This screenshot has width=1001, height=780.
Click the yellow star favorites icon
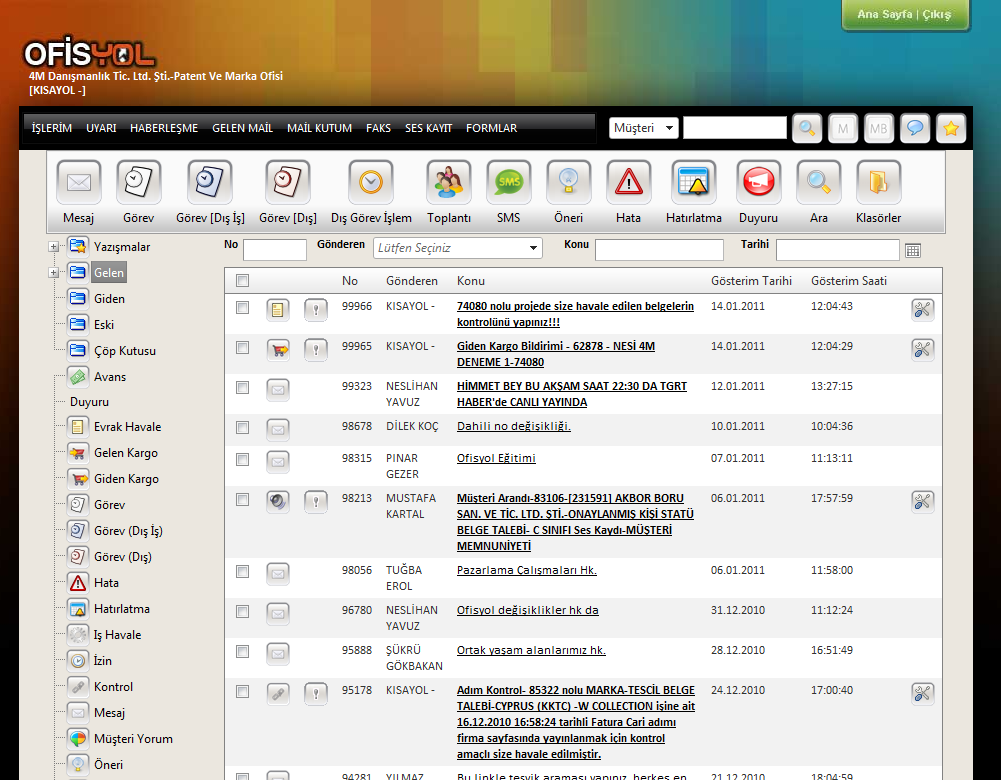951,128
